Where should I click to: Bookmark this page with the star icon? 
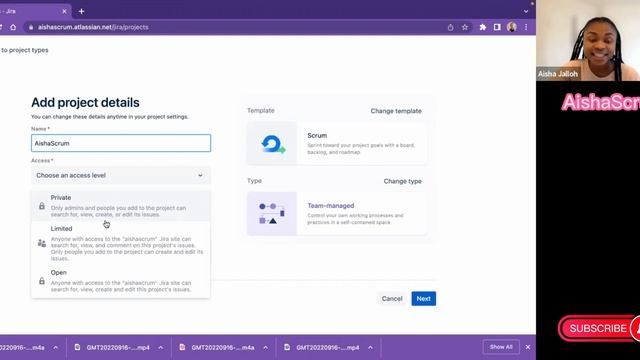pos(464,27)
